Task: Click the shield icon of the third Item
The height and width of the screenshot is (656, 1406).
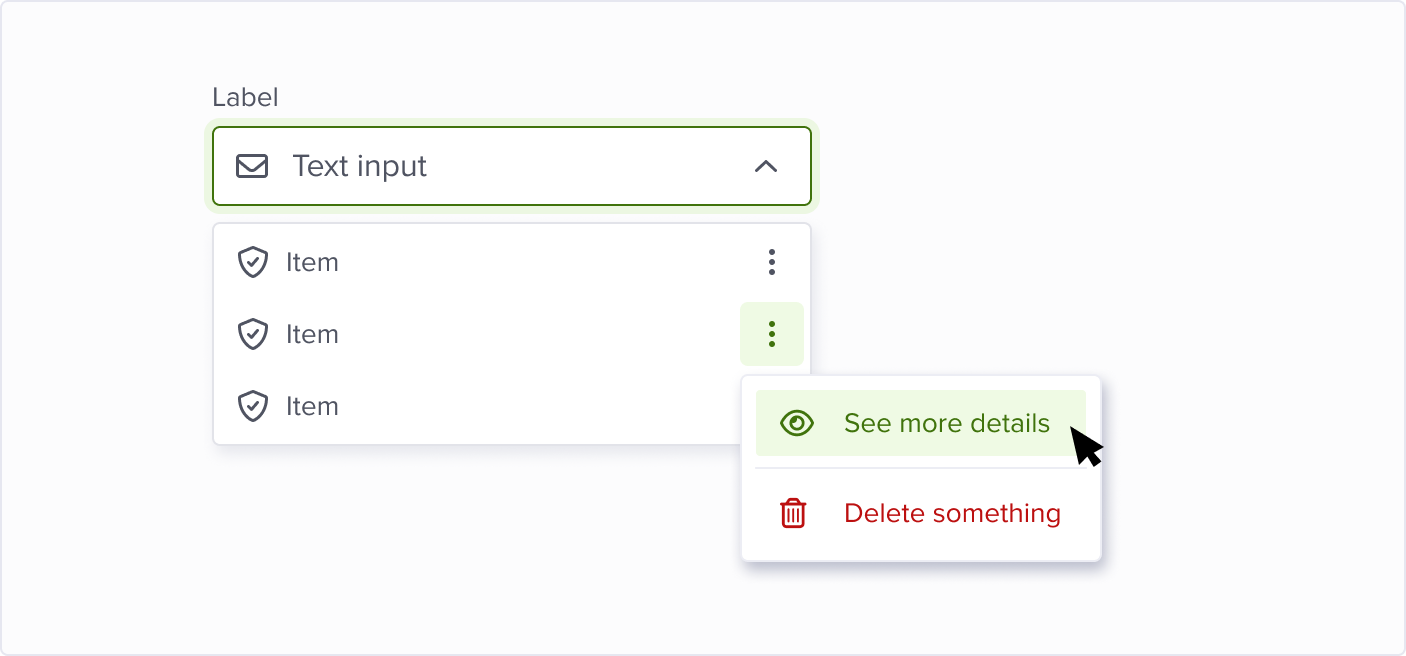Action: tap(253, 406)
